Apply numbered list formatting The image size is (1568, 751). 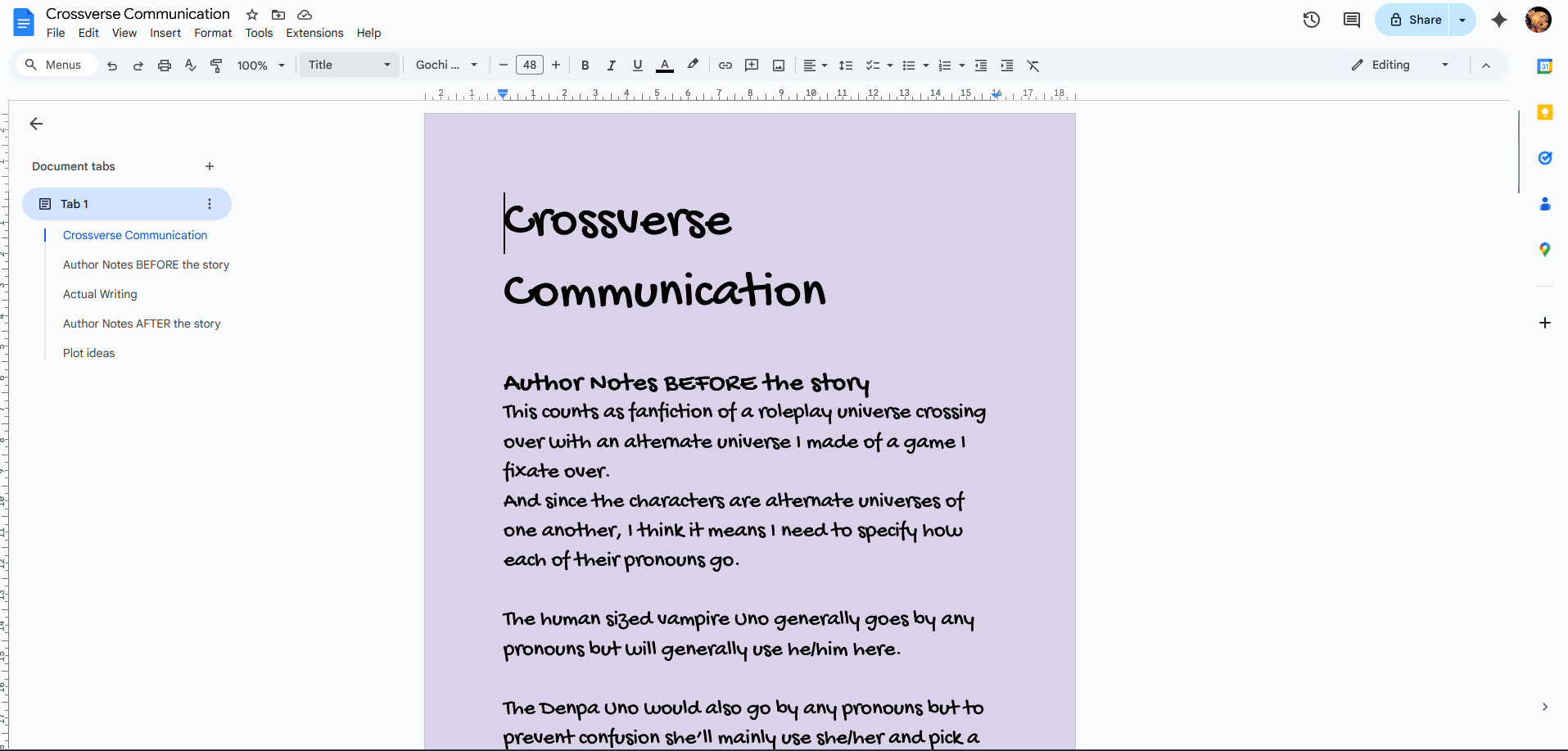pos(945,66)
